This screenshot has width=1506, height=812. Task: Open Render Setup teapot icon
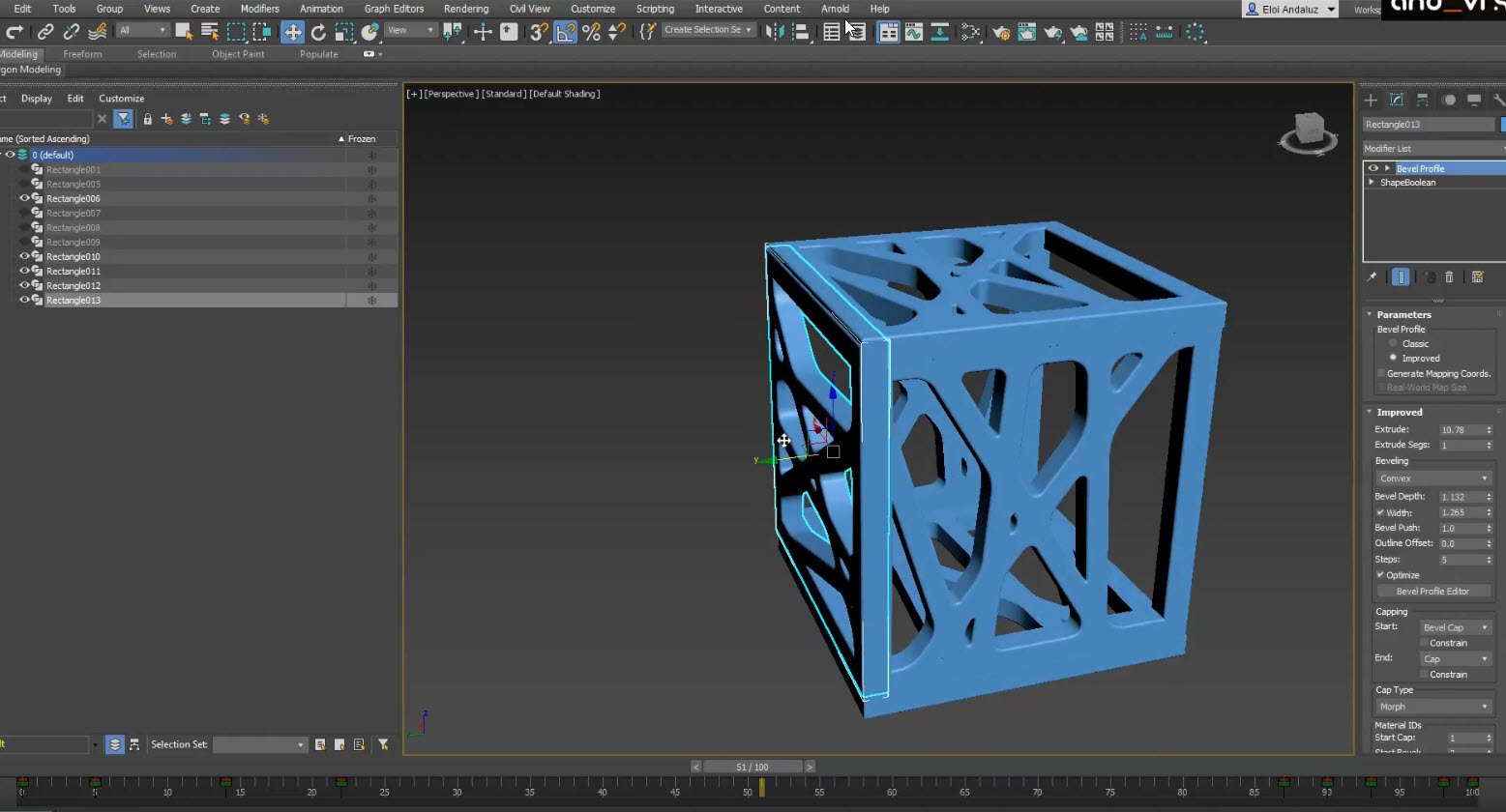(x=1001, y=33)
